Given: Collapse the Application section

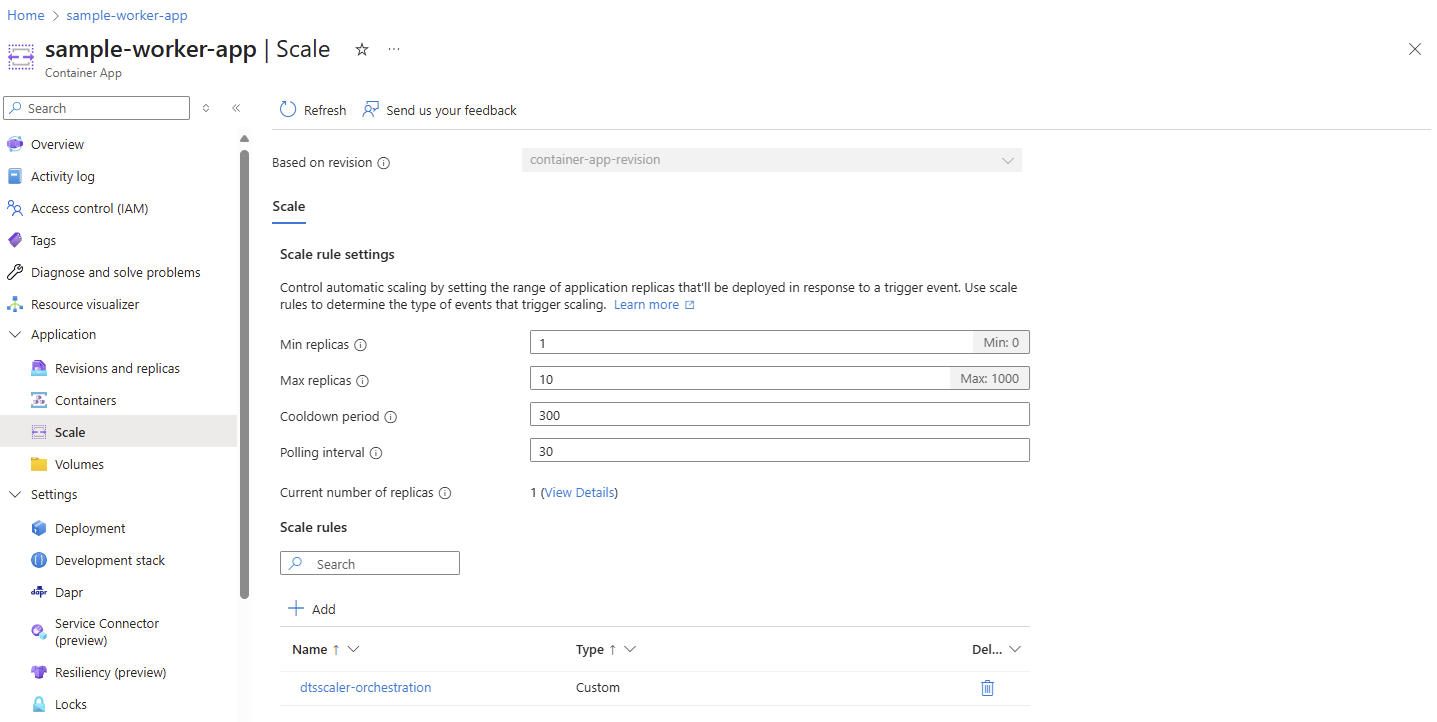Looking at the screenshot, I should [14, 334].
